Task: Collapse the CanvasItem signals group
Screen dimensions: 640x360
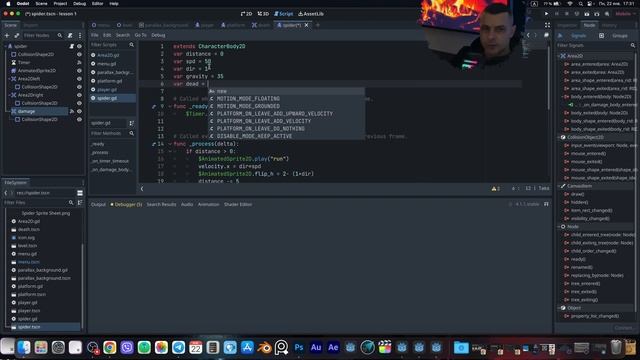Action: [x=559, y=186]
